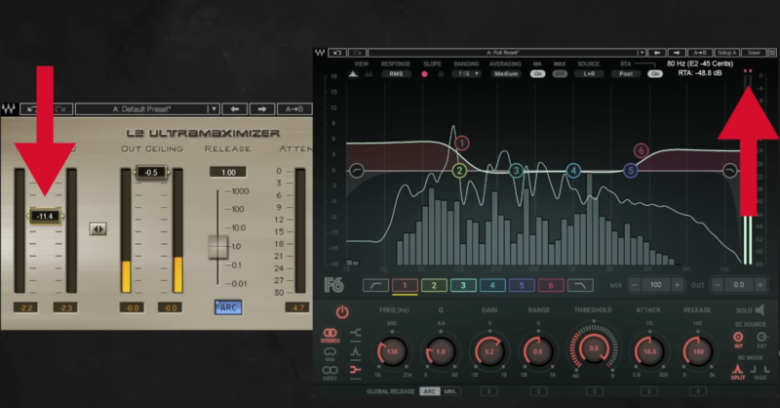780x408 pixels.
Task: Open the F6 'A: Full Reset' preset menu
Action: [503, 52]
